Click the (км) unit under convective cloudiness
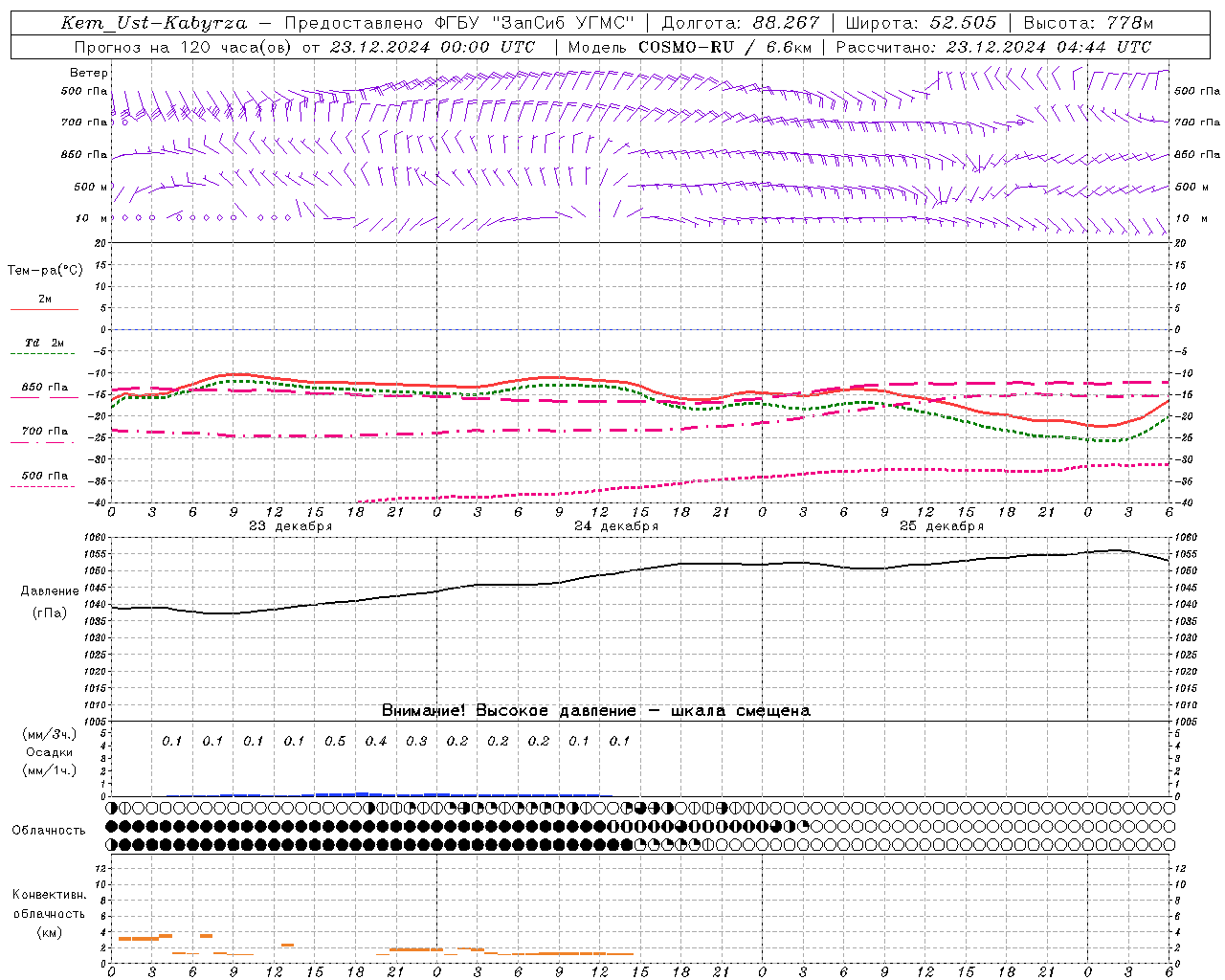Image resolution: width=1225 pixels, height=980 pixels. [49, 932]
